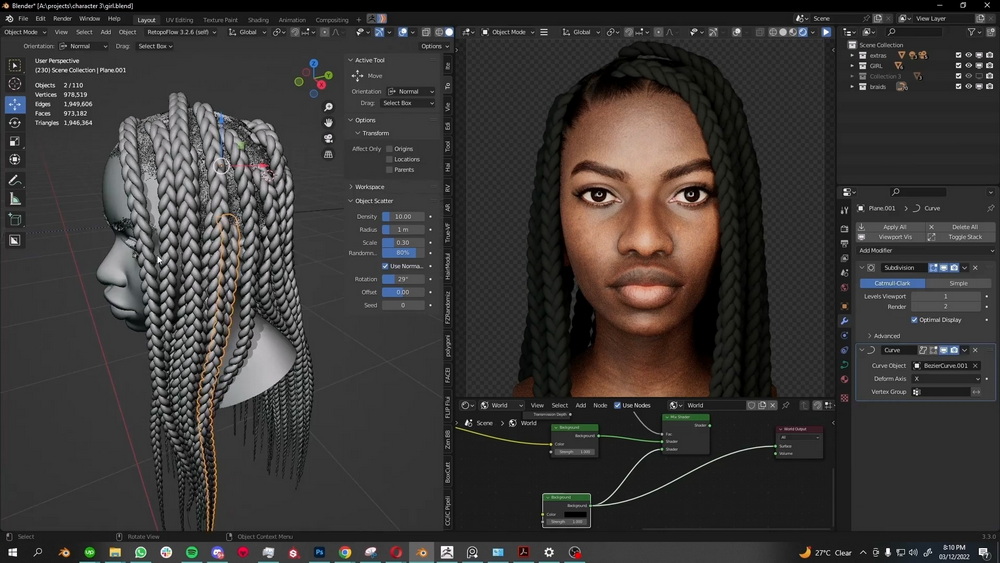Image resolution: width=1000 pixels, height=563 pixels.
Task: Uncheck the Use Normal checkbox
Action: 385,266
